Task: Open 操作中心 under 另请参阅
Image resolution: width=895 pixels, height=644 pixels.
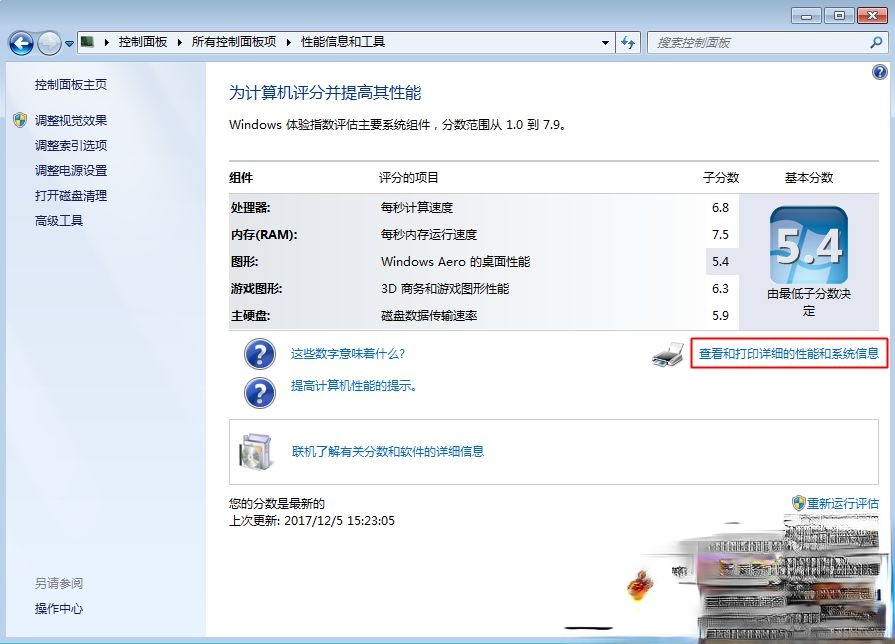Action: [x=59, y=609]
